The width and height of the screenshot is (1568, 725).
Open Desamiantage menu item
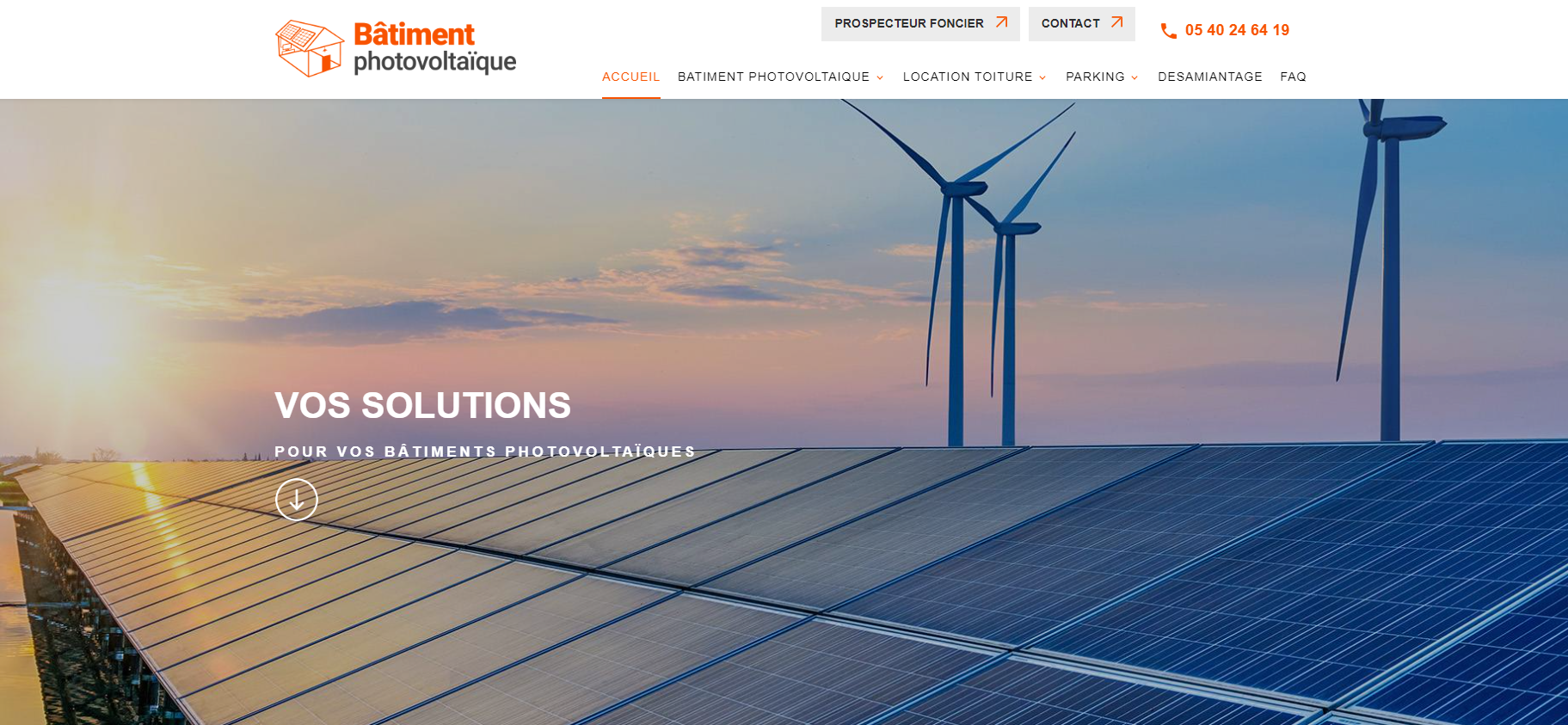pos(1210,77)
